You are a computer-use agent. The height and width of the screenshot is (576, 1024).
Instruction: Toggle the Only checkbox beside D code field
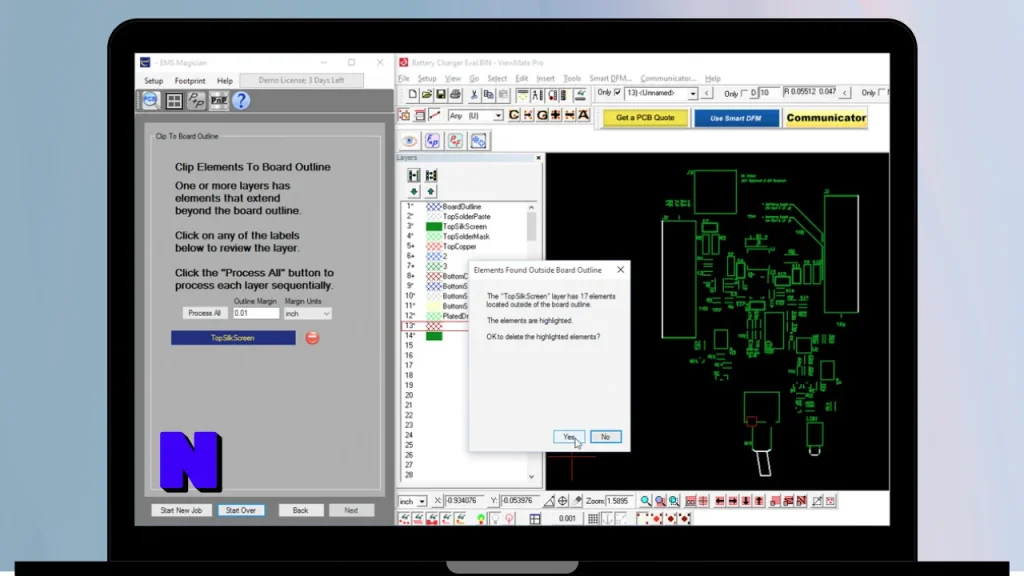pos(744,93)
